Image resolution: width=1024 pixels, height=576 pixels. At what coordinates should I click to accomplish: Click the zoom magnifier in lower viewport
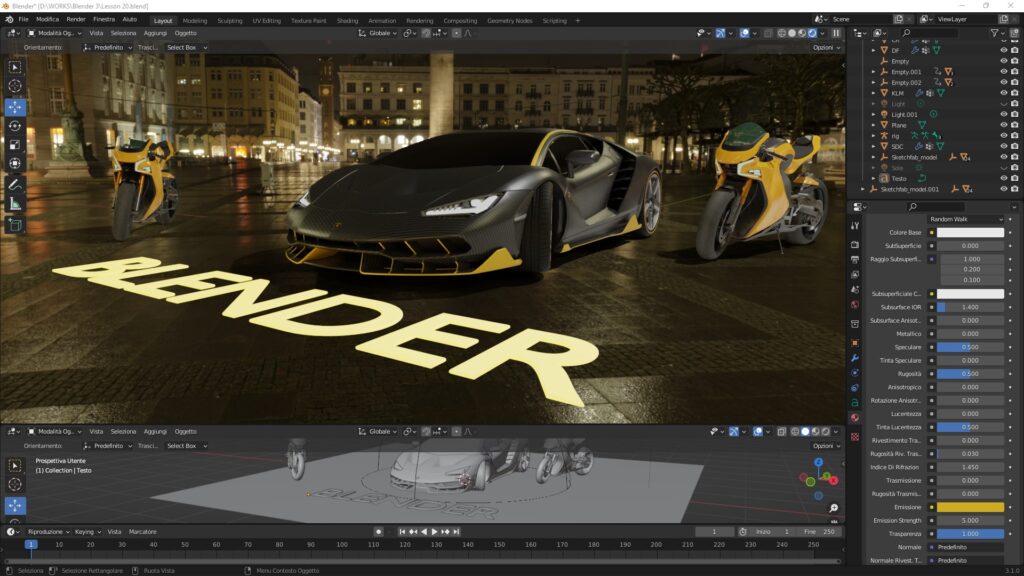tap(833, 507)
